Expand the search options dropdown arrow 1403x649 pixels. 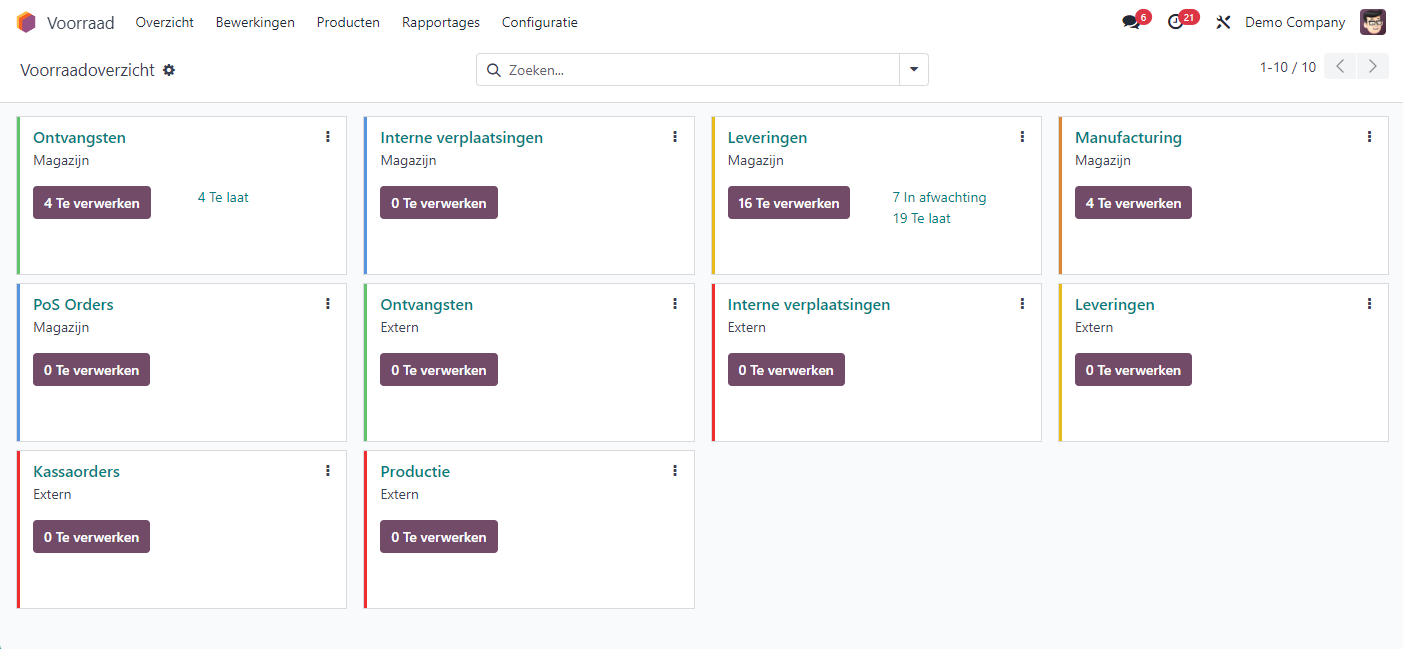coord(914,70)
